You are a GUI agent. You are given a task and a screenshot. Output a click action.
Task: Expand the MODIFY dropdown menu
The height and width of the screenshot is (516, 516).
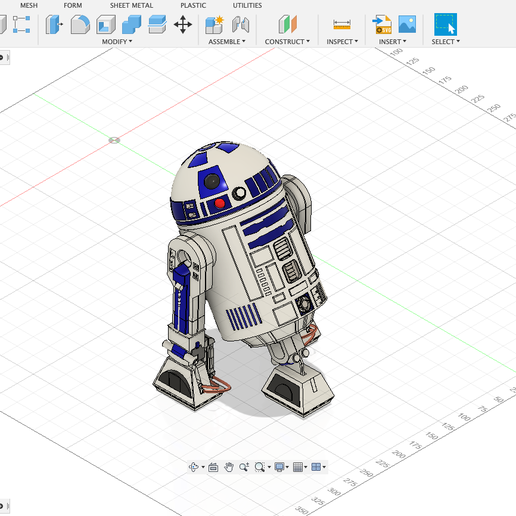click(117, 42)
